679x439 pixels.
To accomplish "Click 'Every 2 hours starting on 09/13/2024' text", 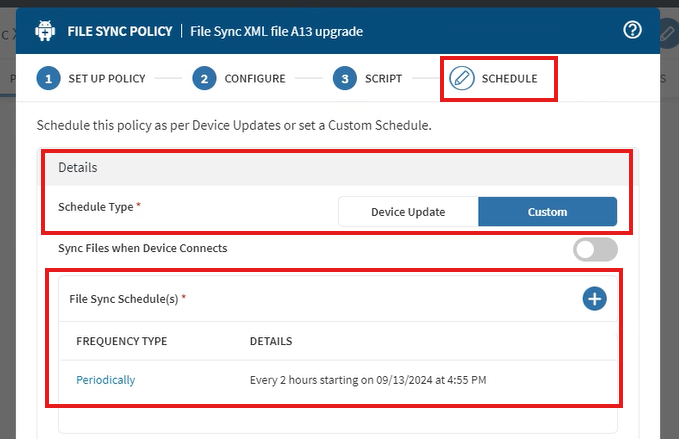I will click(x=341, y=380).
